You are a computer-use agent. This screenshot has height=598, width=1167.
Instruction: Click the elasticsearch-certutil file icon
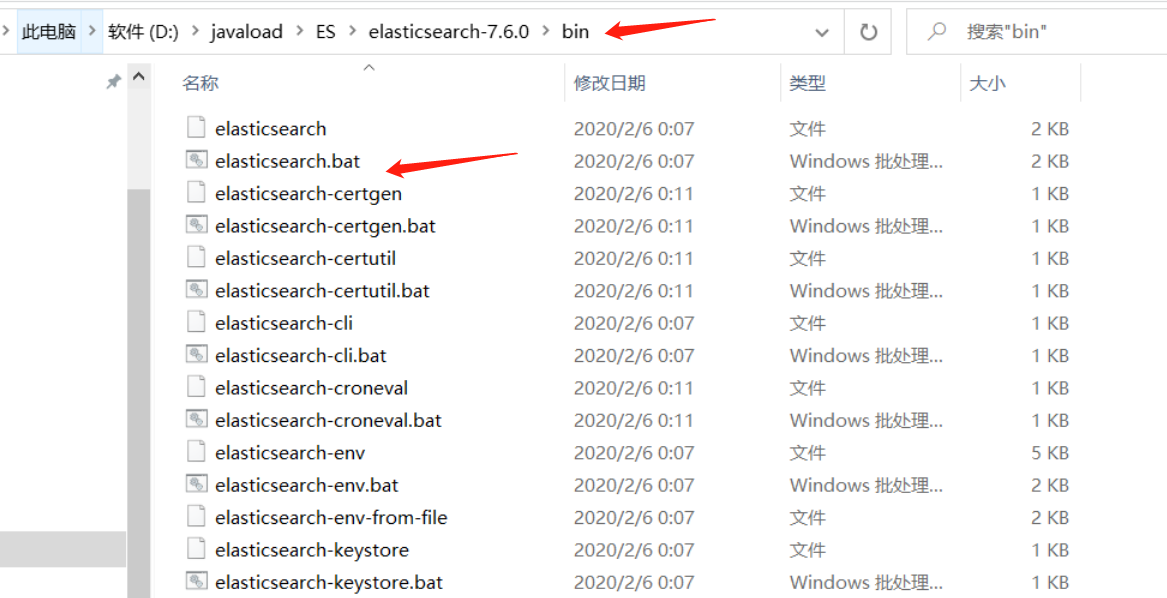196,258
